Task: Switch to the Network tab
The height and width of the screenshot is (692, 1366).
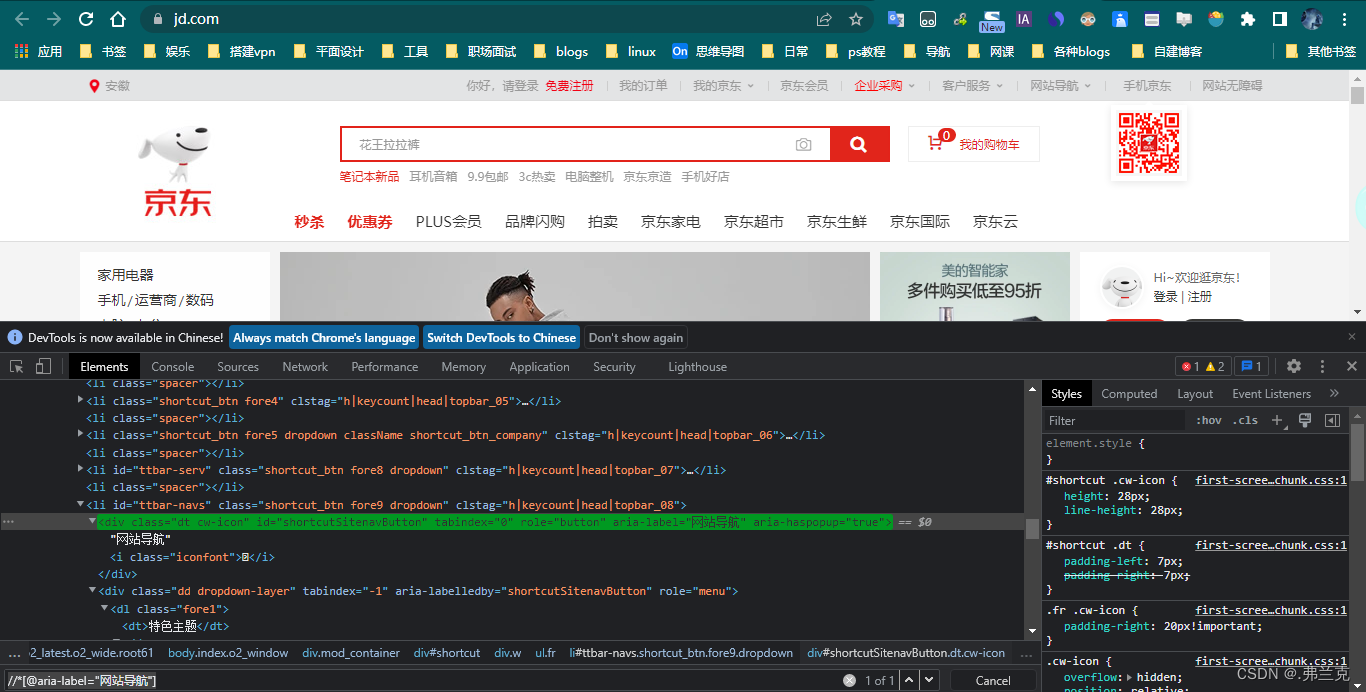Action: click(305, 366)
